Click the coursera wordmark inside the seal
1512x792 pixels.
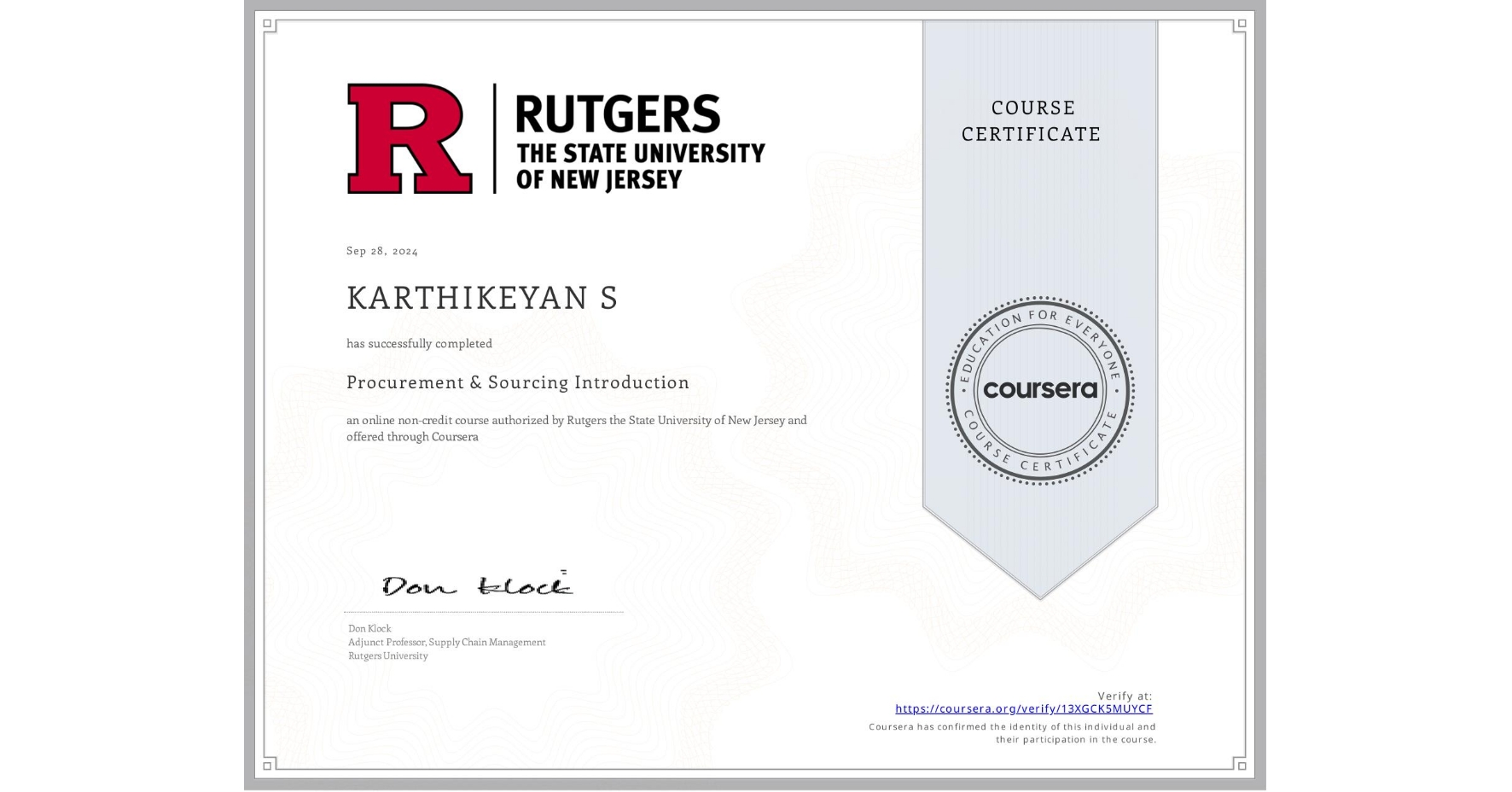1040,390
